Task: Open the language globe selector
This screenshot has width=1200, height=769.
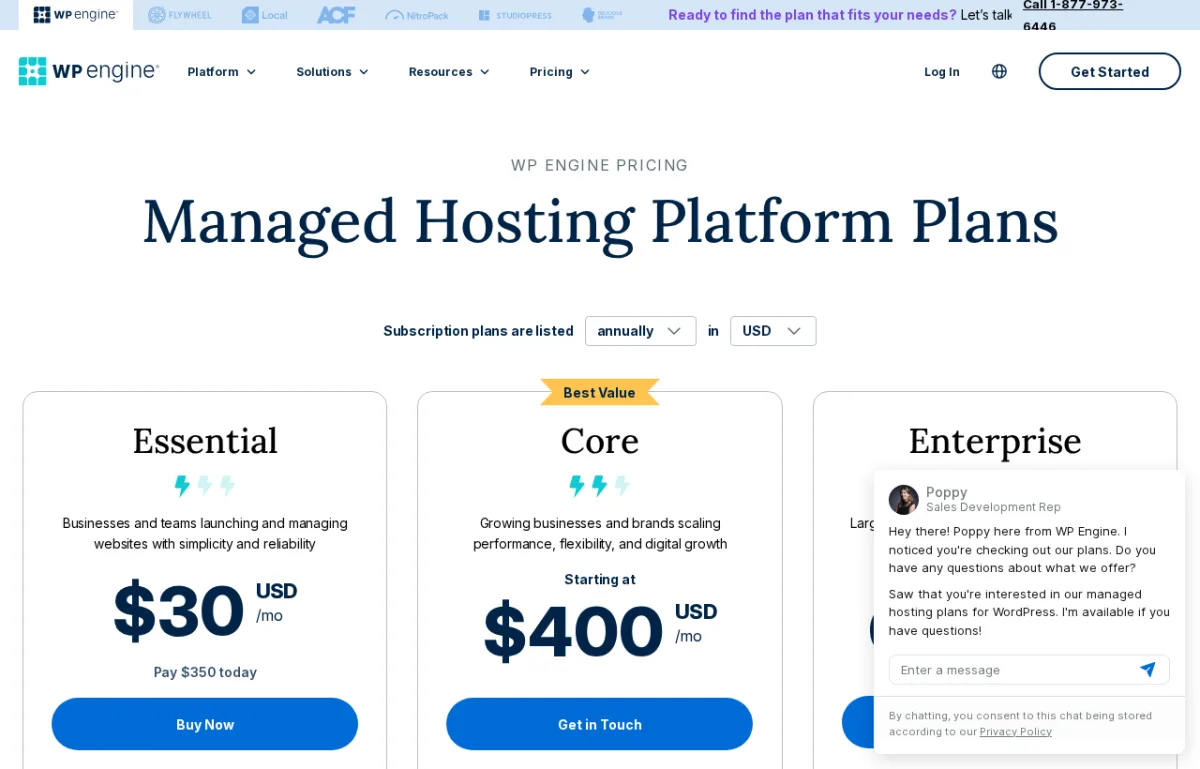Action: tap(999, 71)
